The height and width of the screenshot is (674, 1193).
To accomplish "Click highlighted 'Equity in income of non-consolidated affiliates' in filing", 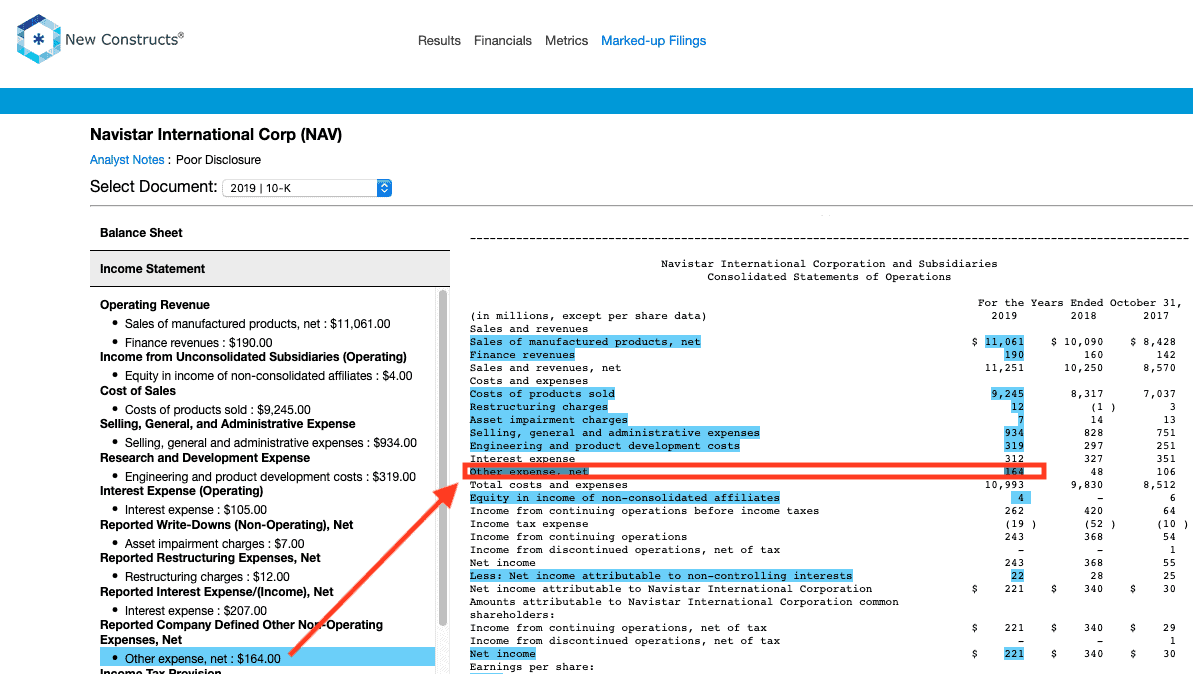I will tap(625, 498).
